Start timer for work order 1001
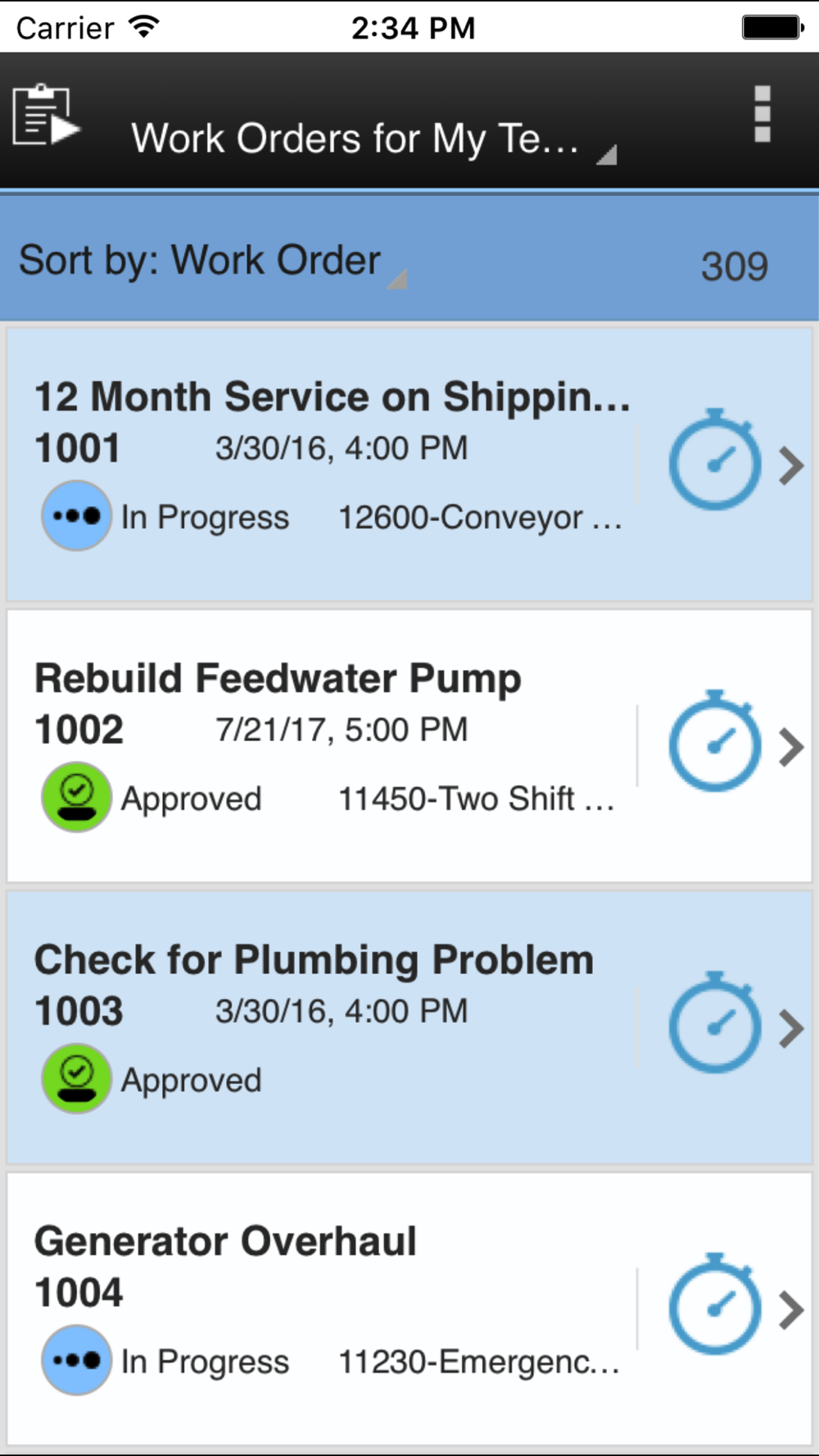 point(714,460)
